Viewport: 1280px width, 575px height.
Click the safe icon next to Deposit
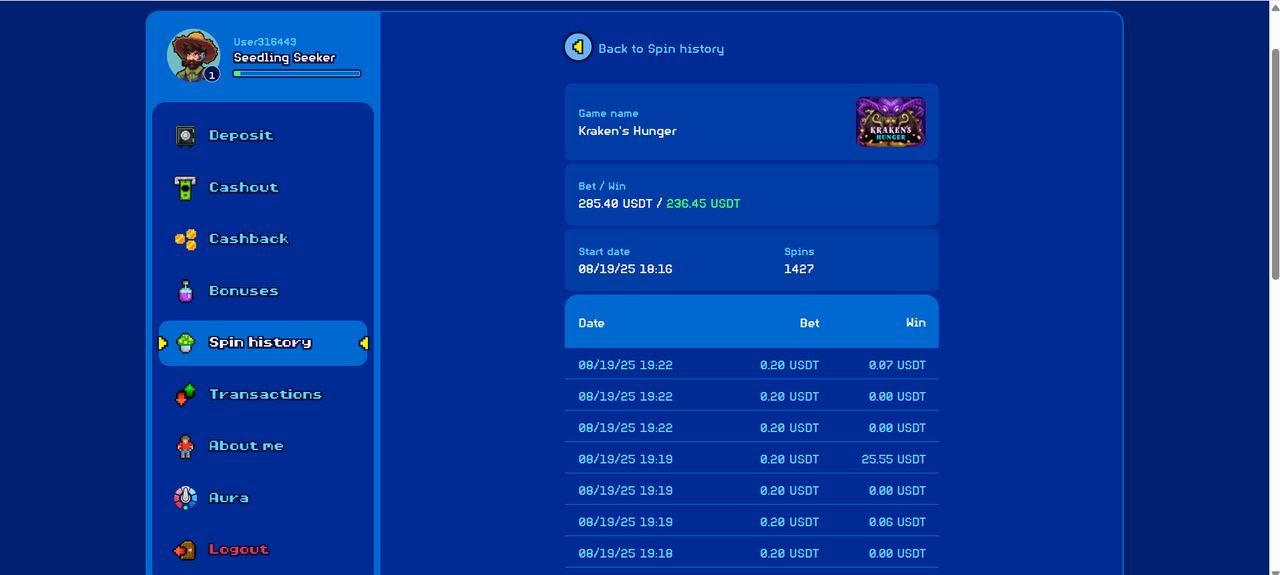[185, 135]
